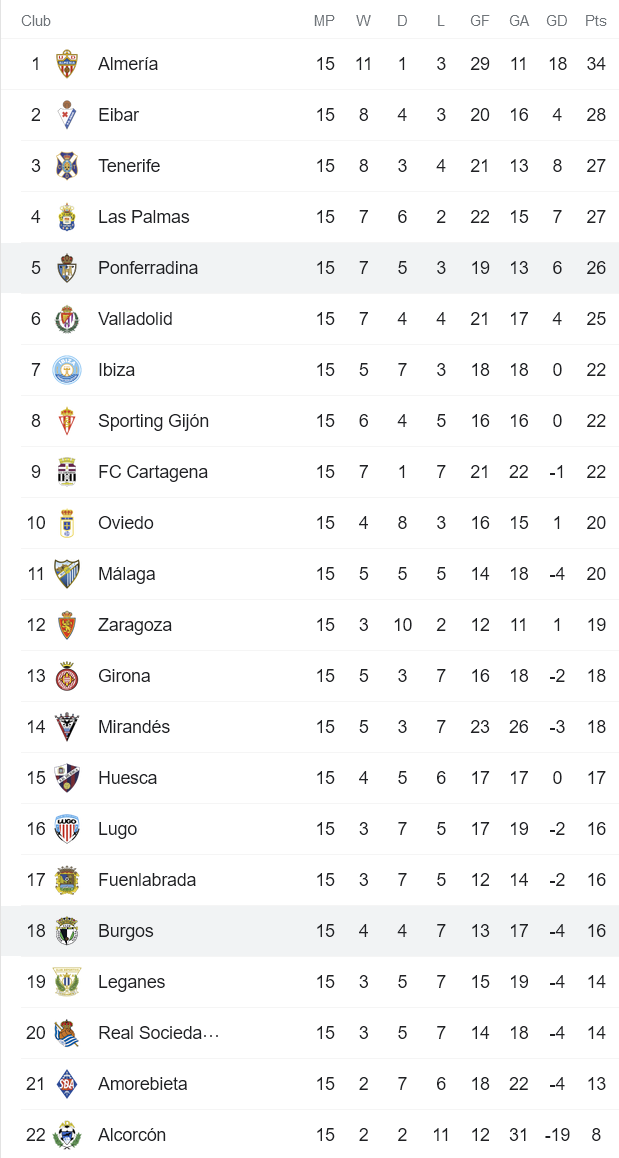
Task: Select the Ponferradina team crest
Action: click(68, 267)
